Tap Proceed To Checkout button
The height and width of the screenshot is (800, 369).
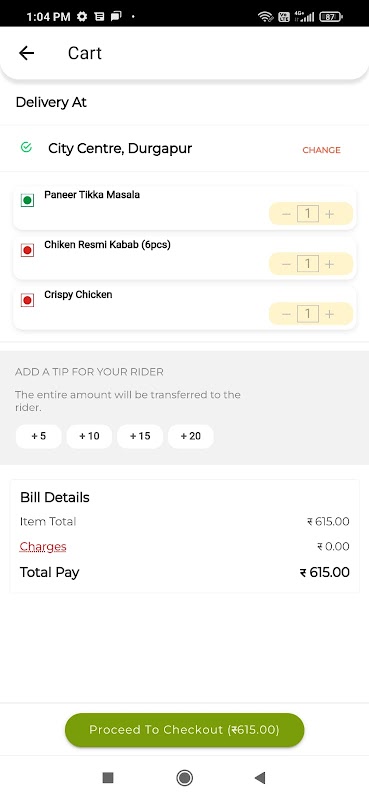coord(185,730)
